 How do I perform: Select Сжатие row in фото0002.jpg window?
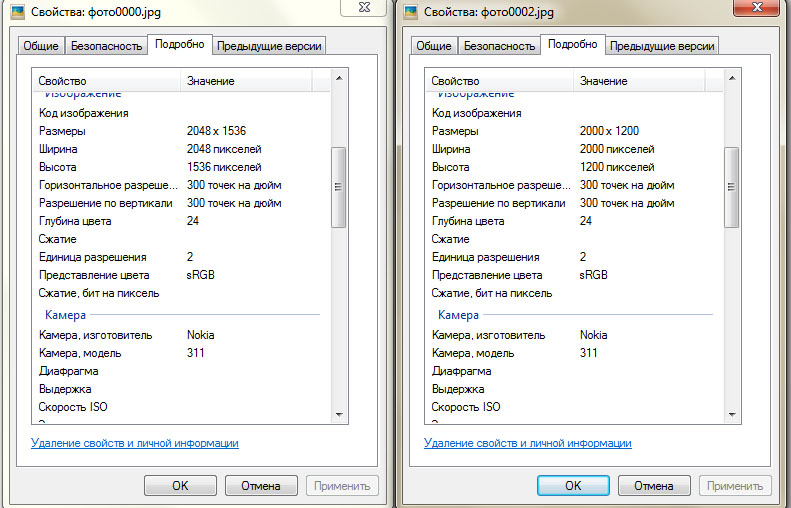point(575,239)
